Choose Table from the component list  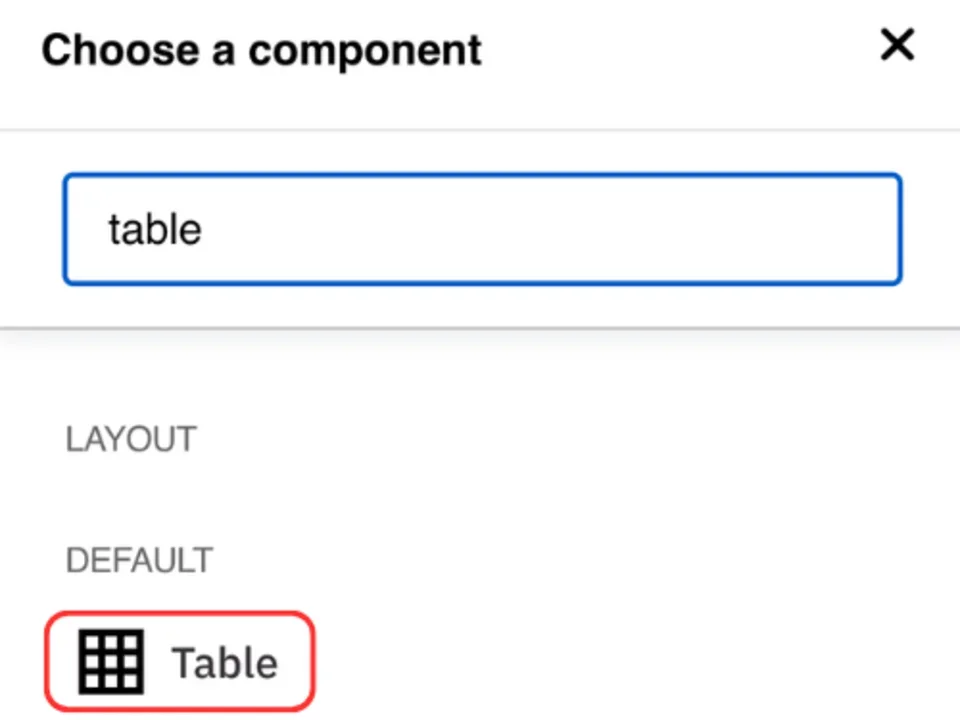(x=180, y=661)
